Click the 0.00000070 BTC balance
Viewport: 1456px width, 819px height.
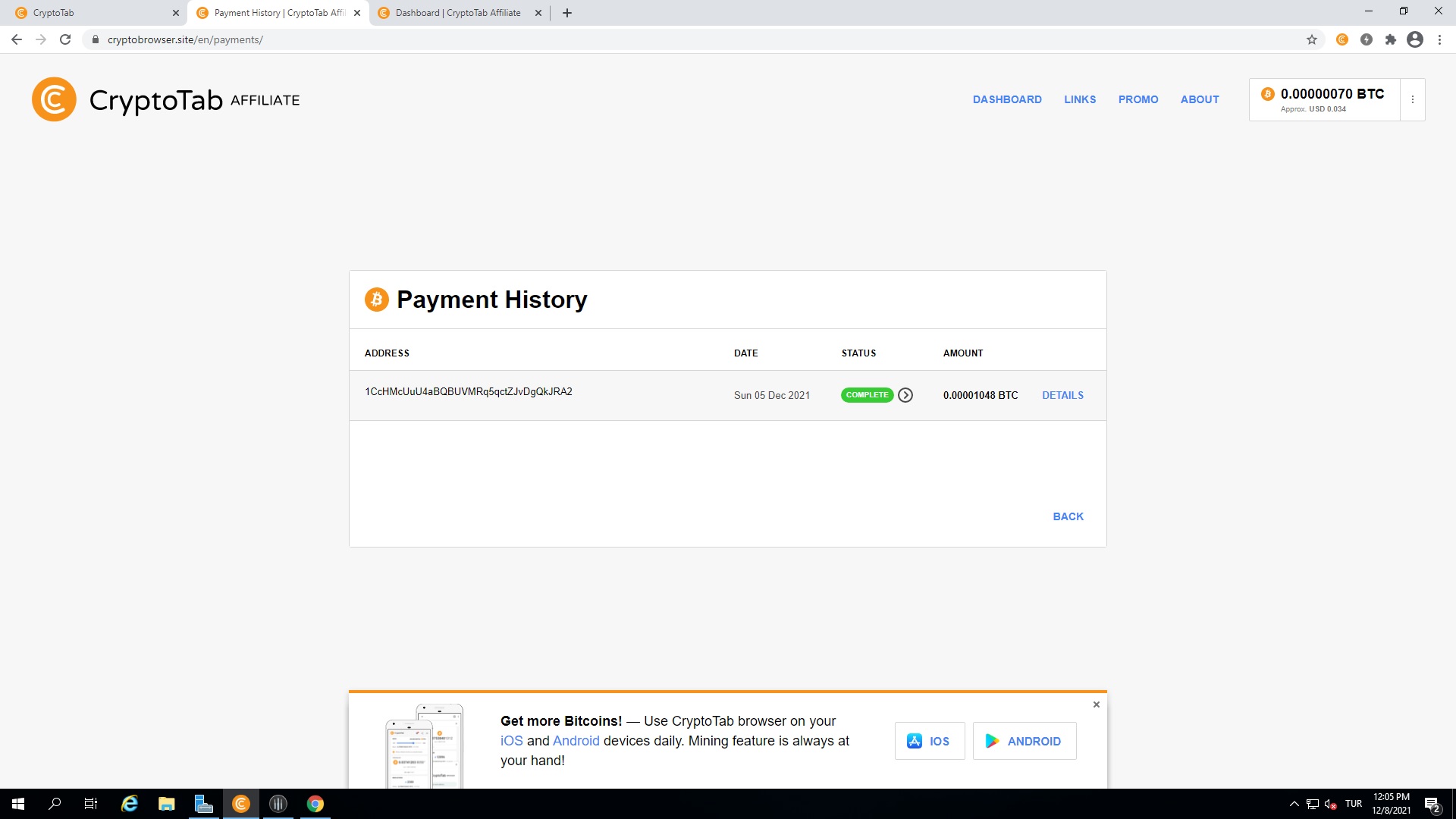[x=1332, y=94]
